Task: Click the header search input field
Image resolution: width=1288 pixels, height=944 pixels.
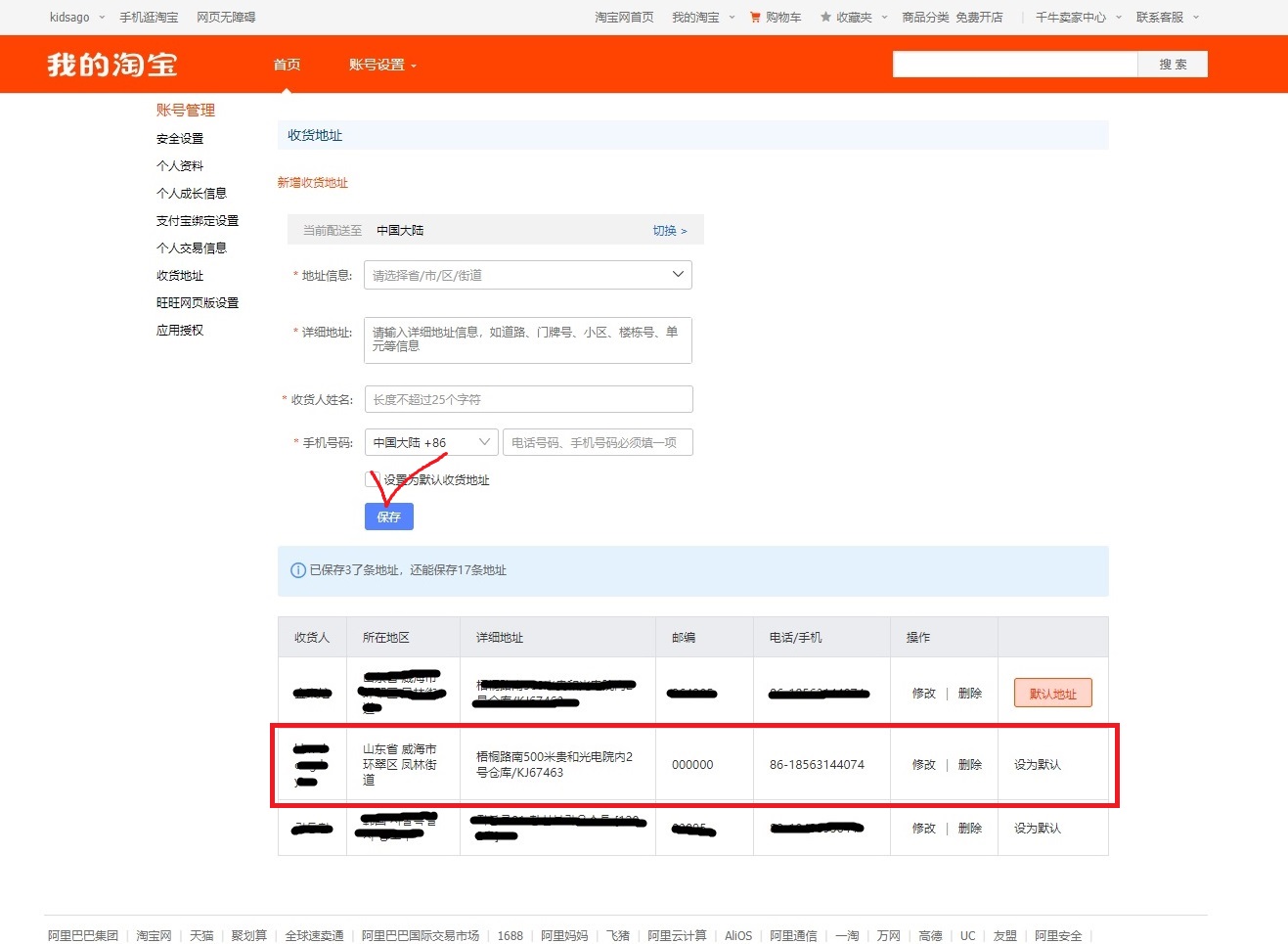Action: tap(1015, 65)
